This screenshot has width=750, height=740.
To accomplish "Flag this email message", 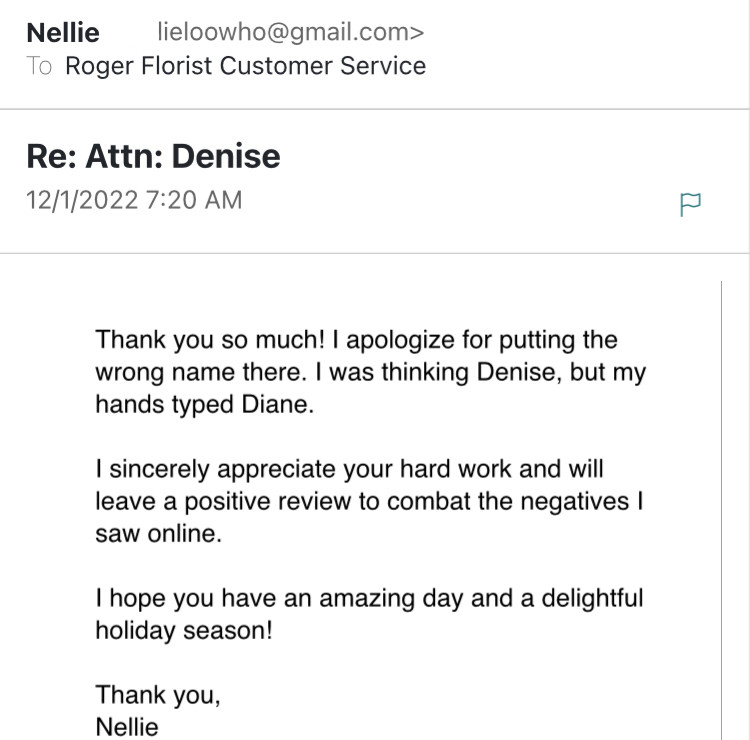I will [690, 204].
